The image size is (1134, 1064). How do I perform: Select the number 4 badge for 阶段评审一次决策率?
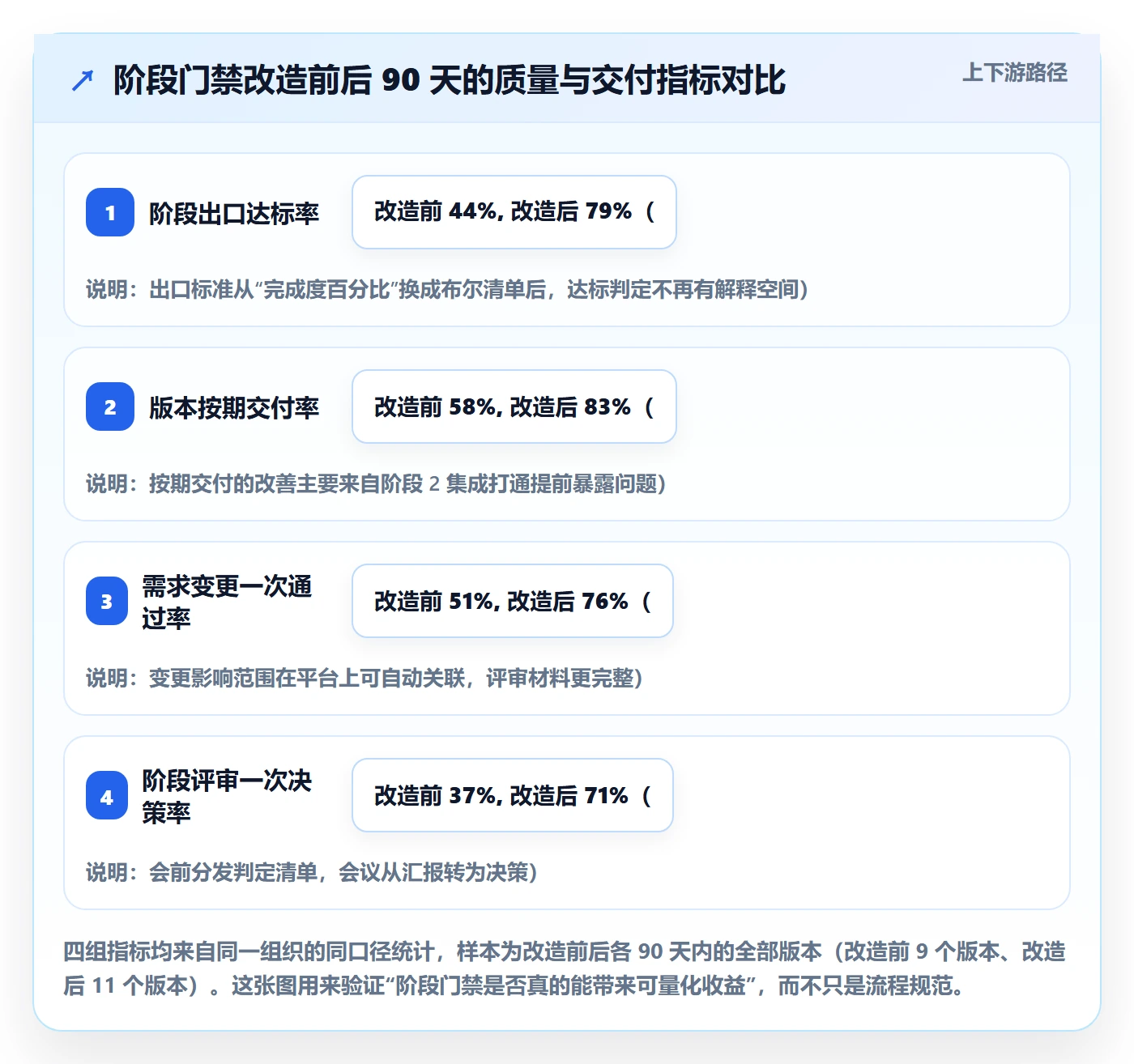click(107, 795)
